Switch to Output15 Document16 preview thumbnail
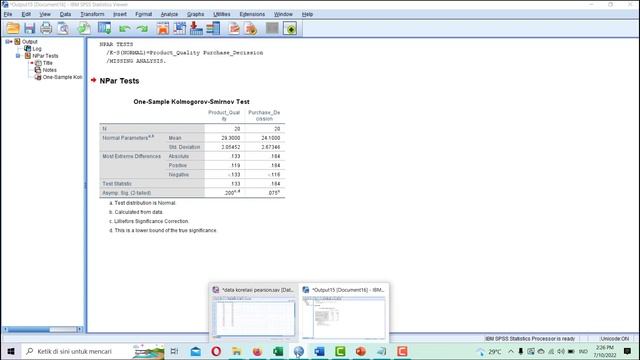The height and width of the screenshot is (360, 640). click(344, 312)
